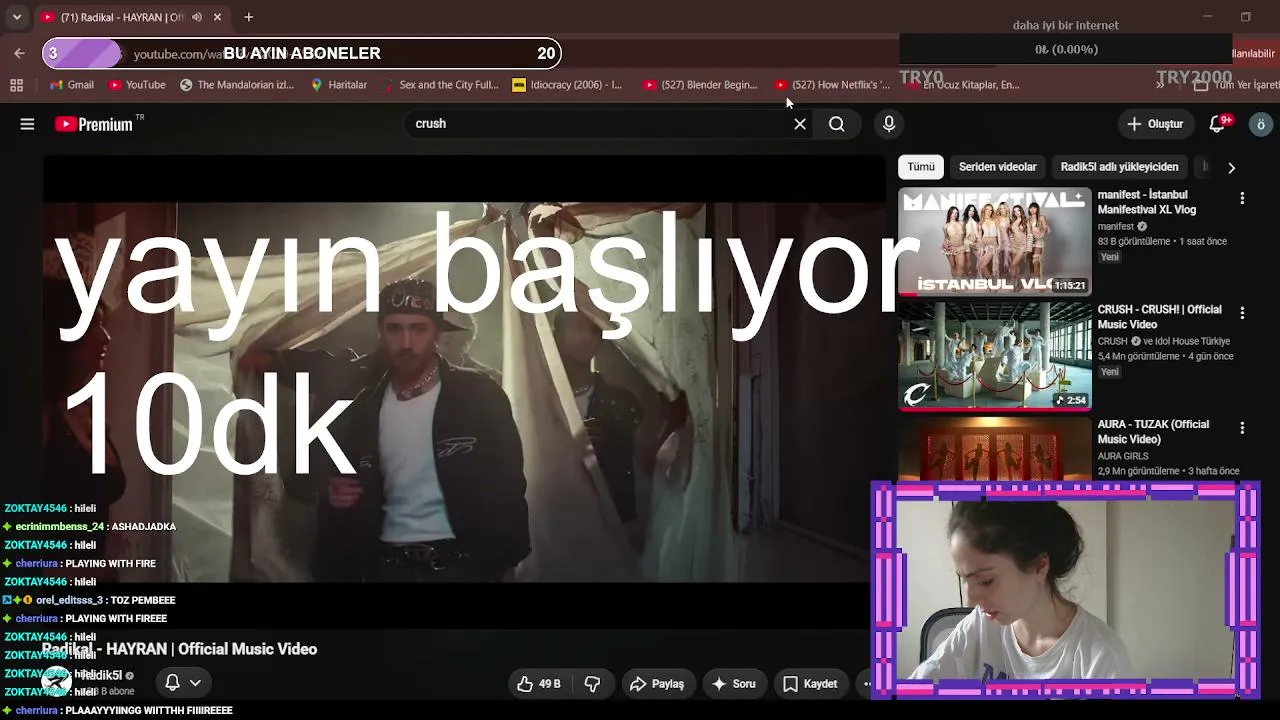1280x720 pixels.
Task: Open the Idiocracy (2006) bookmark
Action: click(567, 85)
